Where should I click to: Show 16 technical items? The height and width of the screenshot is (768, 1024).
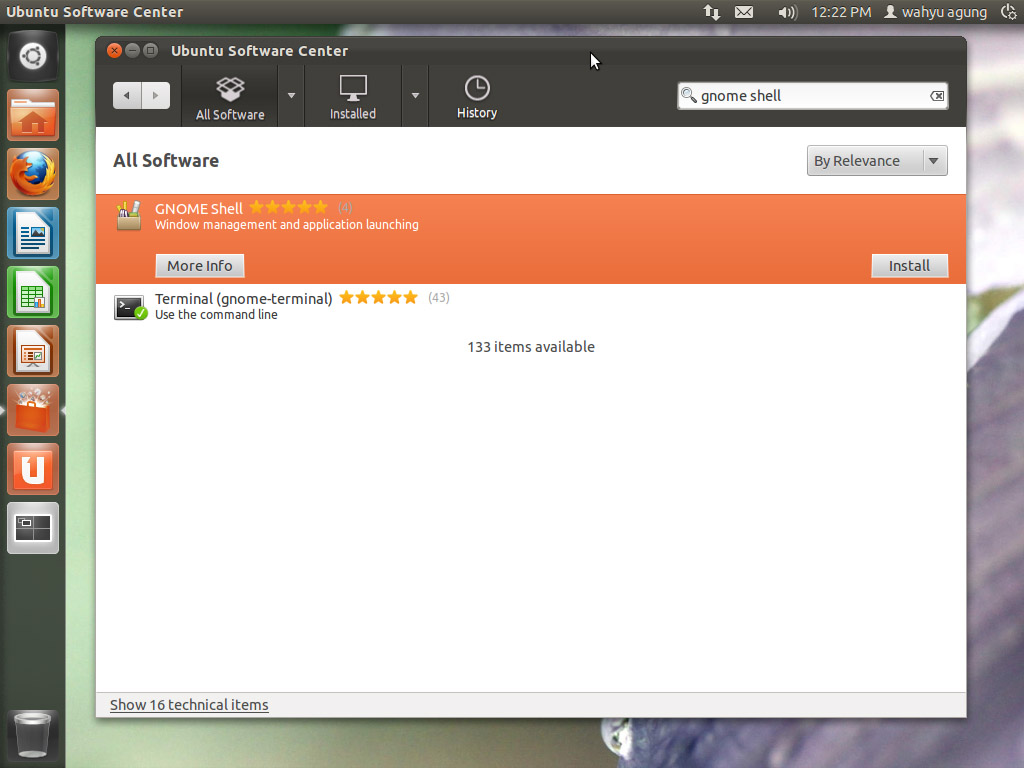point(188,704)
